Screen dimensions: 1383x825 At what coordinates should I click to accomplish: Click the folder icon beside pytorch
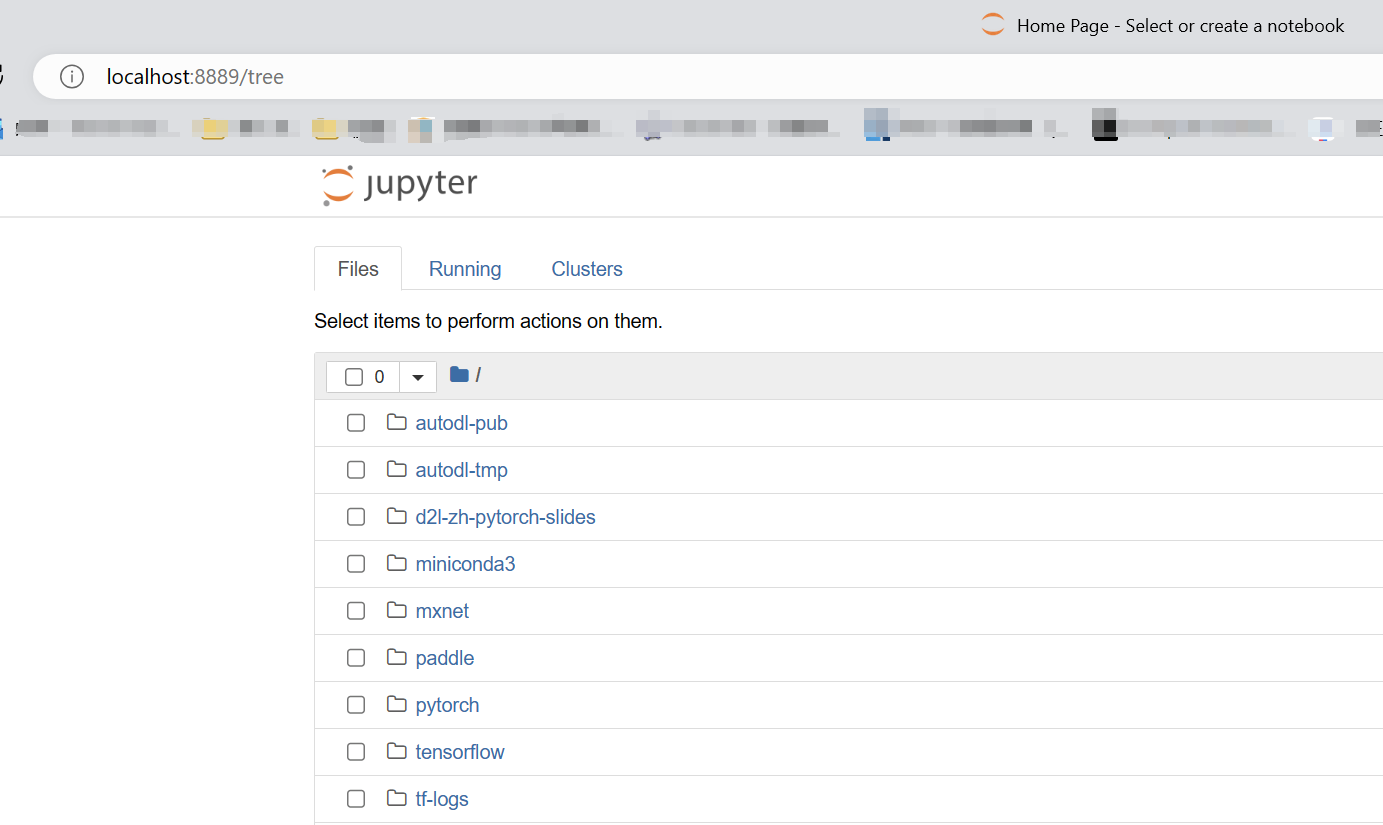tap(397, 704)
